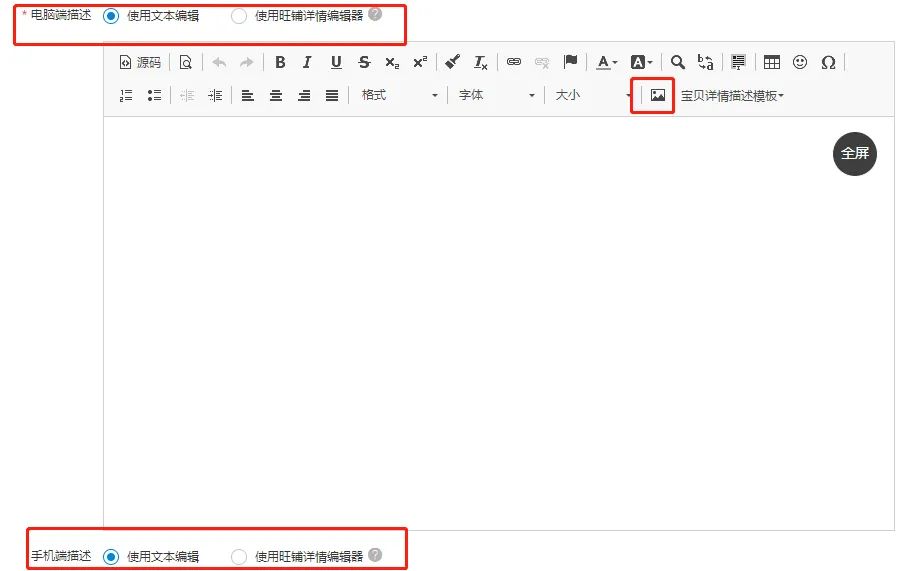Insert a hyperlink
Viewport: 922px width, 571px height.
click(514, 62)
